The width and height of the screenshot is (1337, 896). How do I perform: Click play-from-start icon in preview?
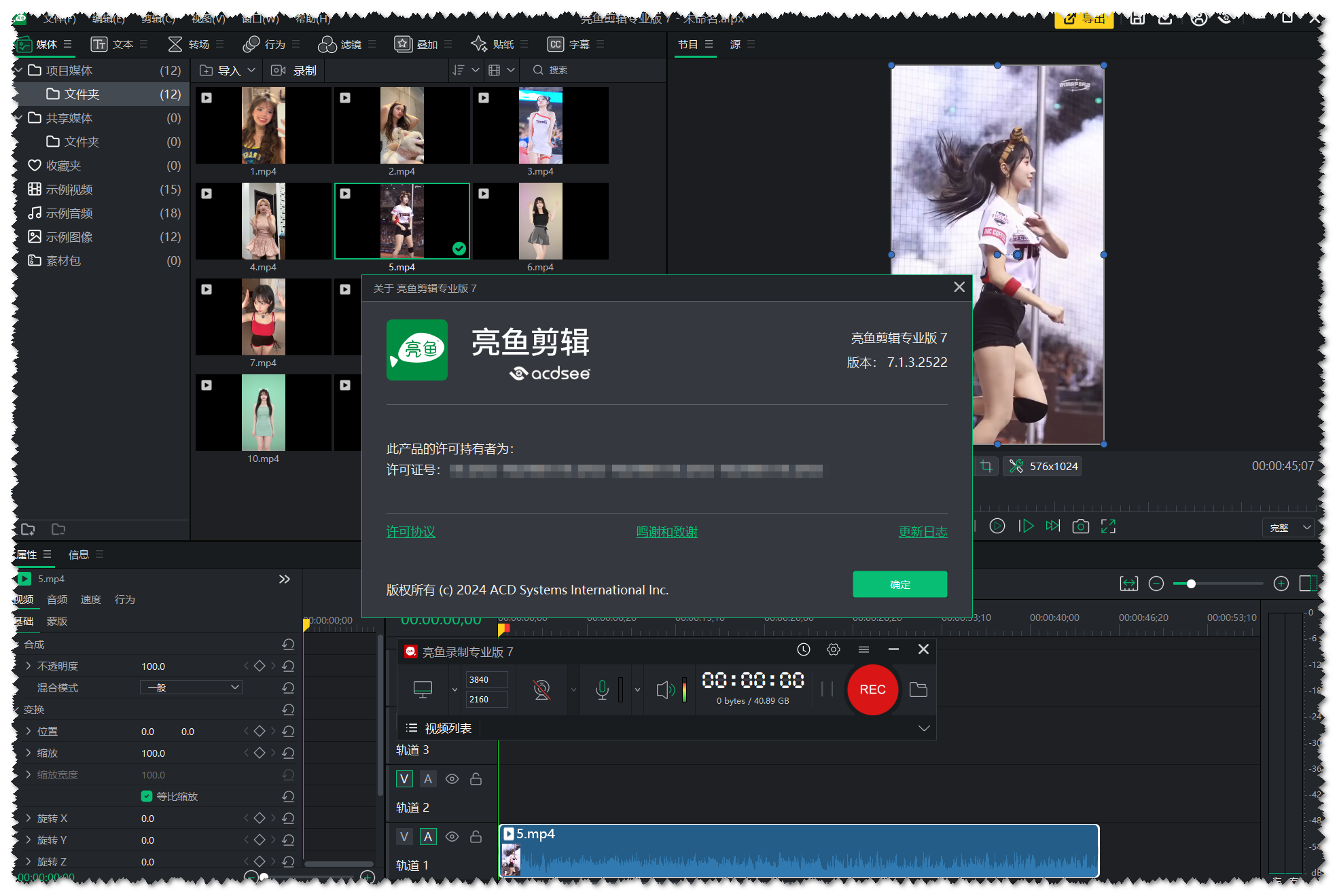(x=1025, y=526)
